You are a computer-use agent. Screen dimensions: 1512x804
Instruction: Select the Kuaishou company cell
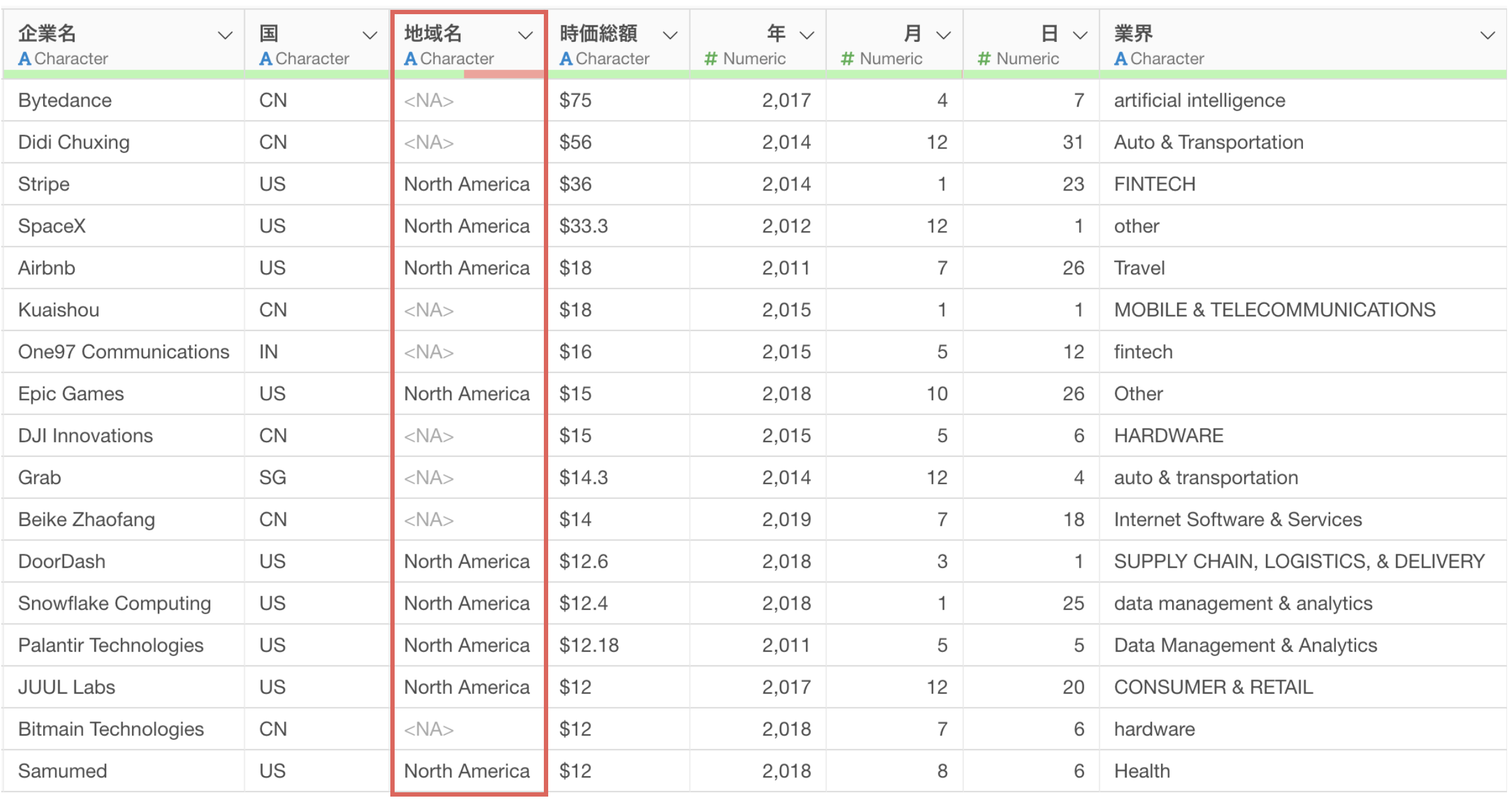pyautogui.click(x=123, y=310)
